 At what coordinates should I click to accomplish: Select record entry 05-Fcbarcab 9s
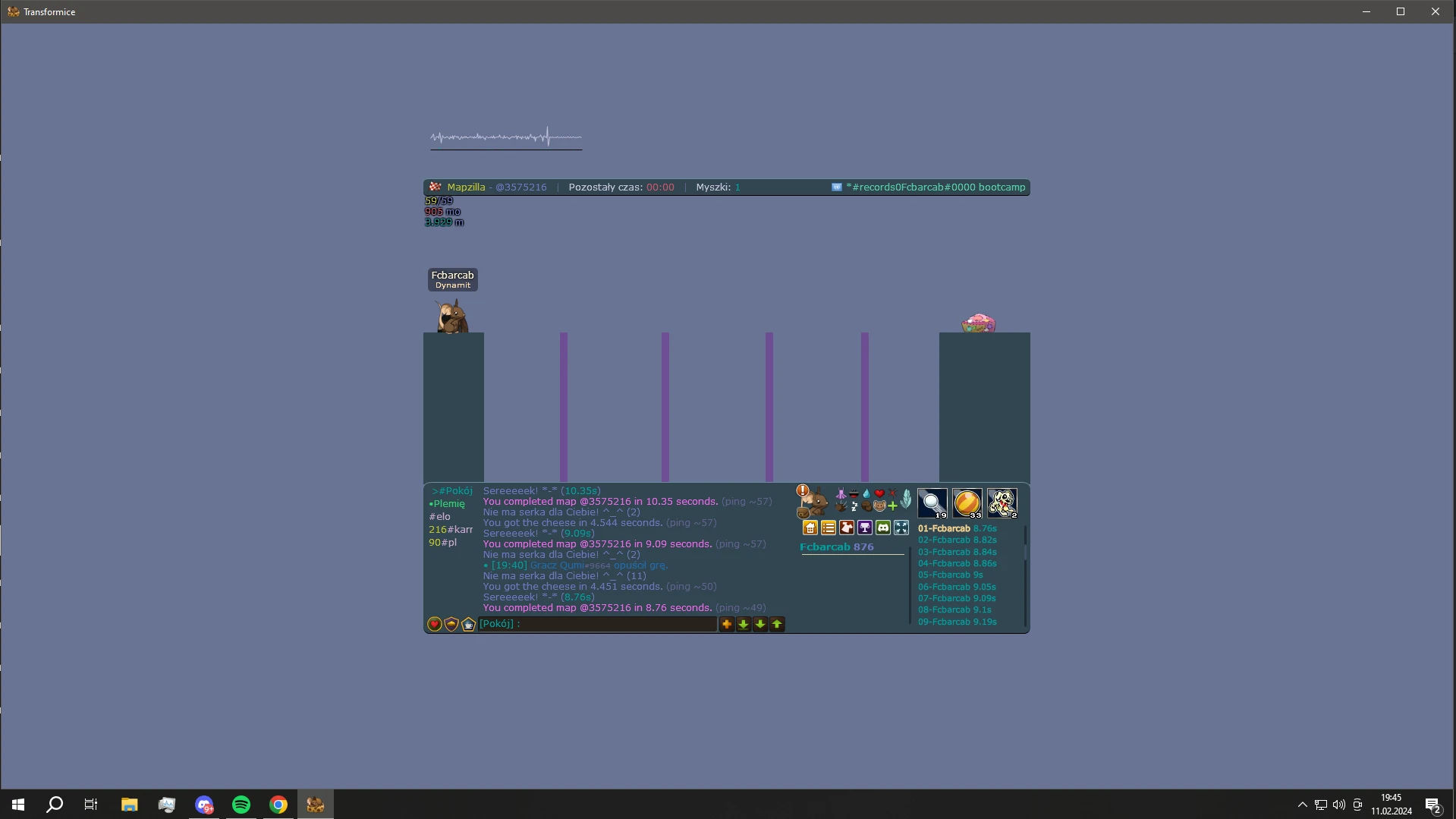(x=951, y=575)
